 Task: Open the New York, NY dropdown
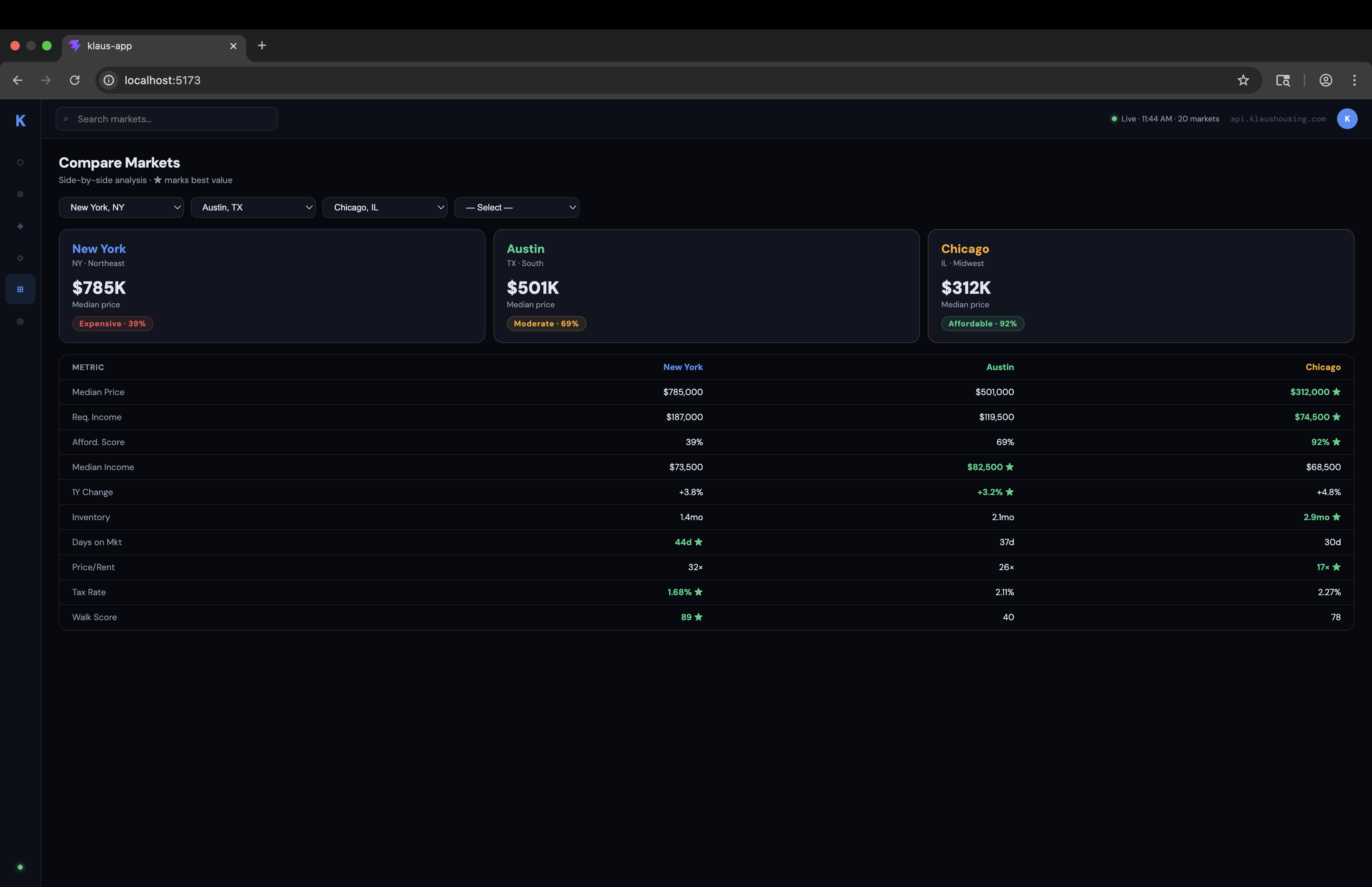pos(121,207)
